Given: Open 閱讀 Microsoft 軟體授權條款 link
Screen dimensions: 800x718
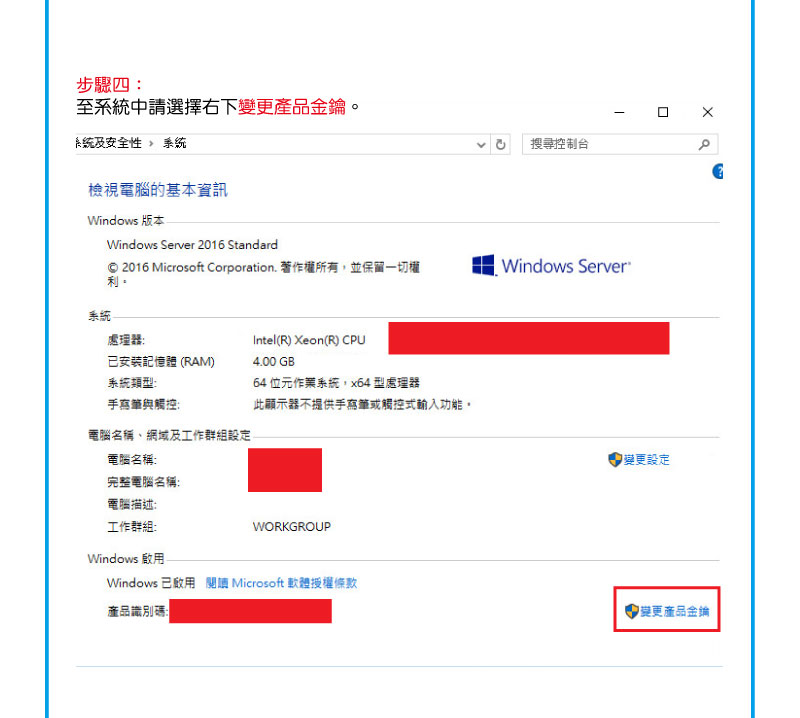Looking at the screenshot, I should [x=281, y=583].
